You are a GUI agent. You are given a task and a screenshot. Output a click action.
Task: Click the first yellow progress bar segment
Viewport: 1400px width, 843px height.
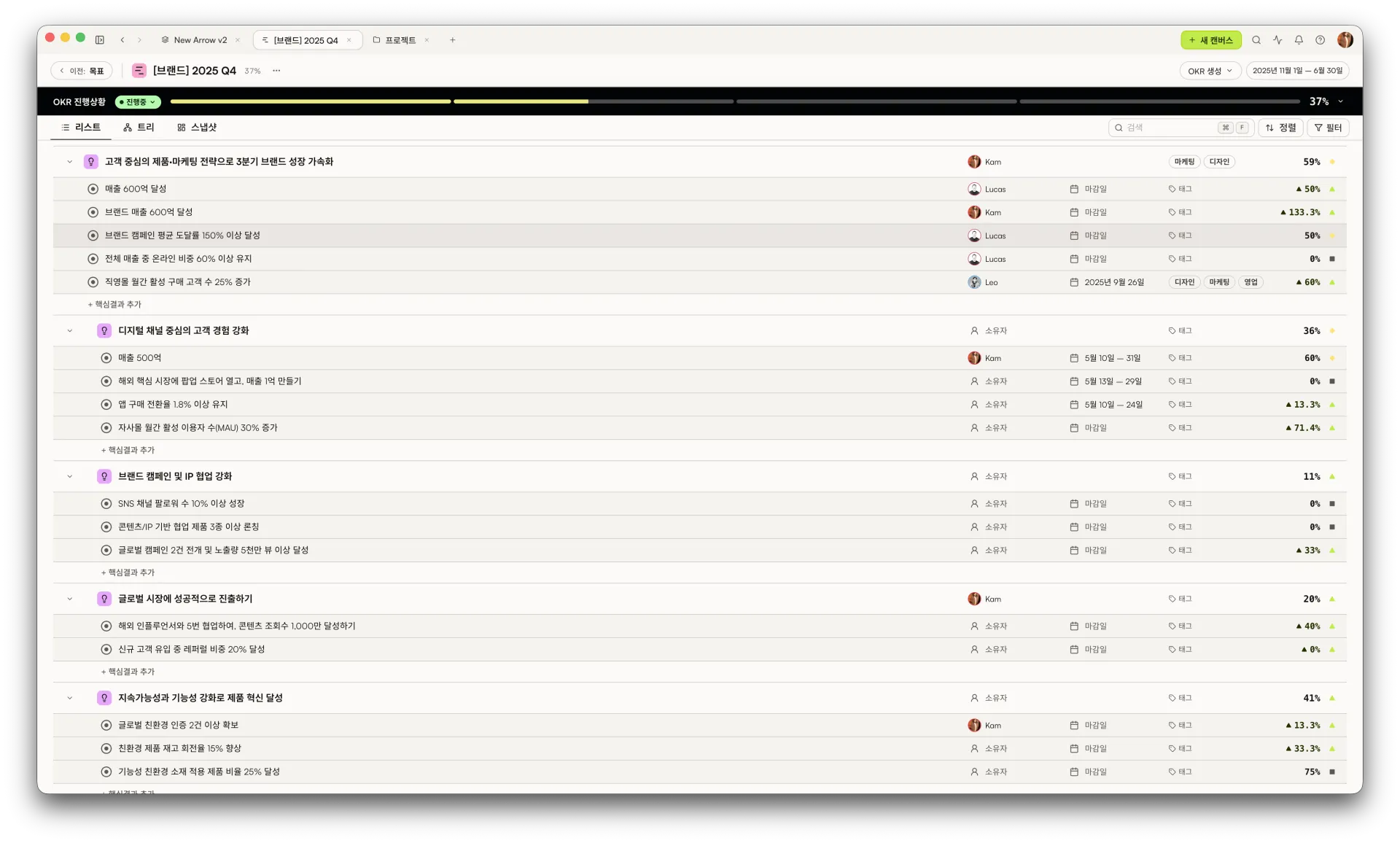[311, 101]
